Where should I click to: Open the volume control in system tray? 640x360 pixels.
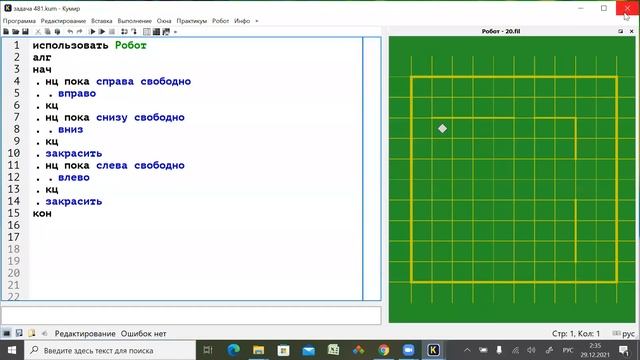pos(531,350)
